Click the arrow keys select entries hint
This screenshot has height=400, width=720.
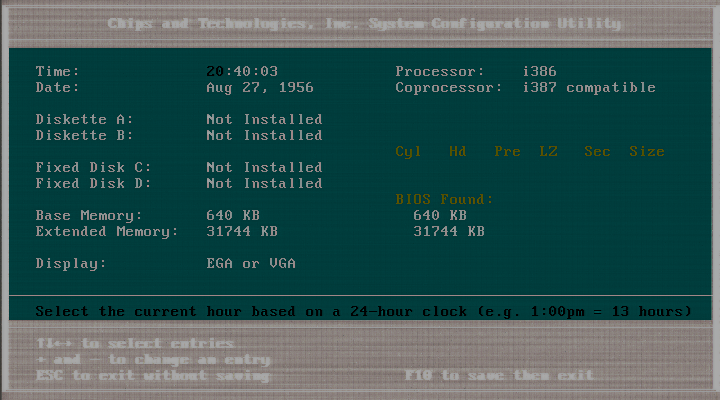click(x=136, y=344)
